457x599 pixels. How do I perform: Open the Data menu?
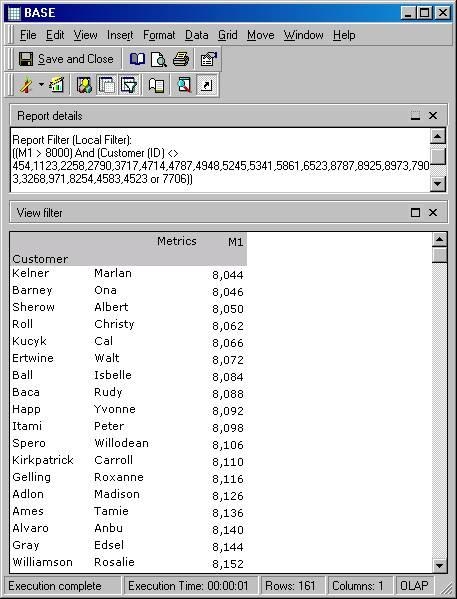(197, 35)
